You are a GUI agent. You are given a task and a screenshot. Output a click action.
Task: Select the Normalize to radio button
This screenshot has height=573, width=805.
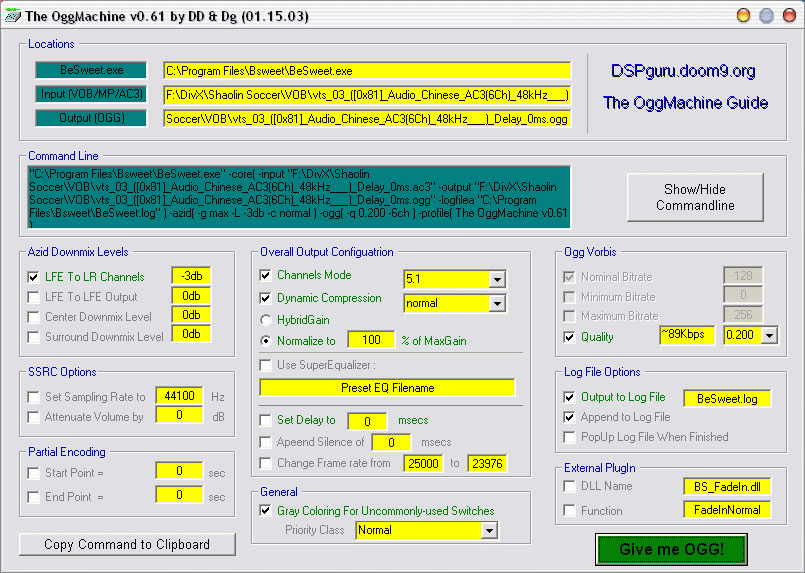pyautogui.click(x=265, y=340)
